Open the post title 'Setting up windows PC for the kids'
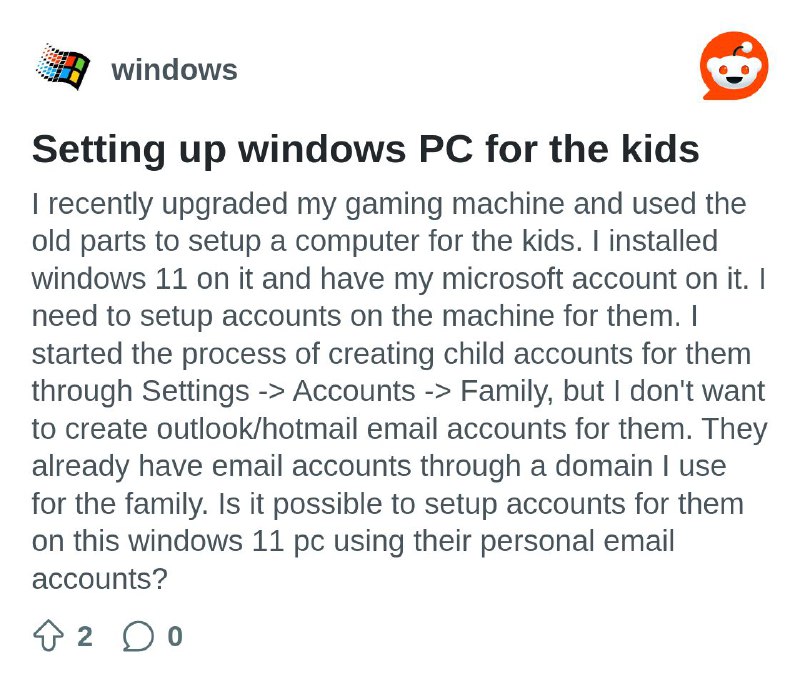The image size is (800, 689). point(365,149)
